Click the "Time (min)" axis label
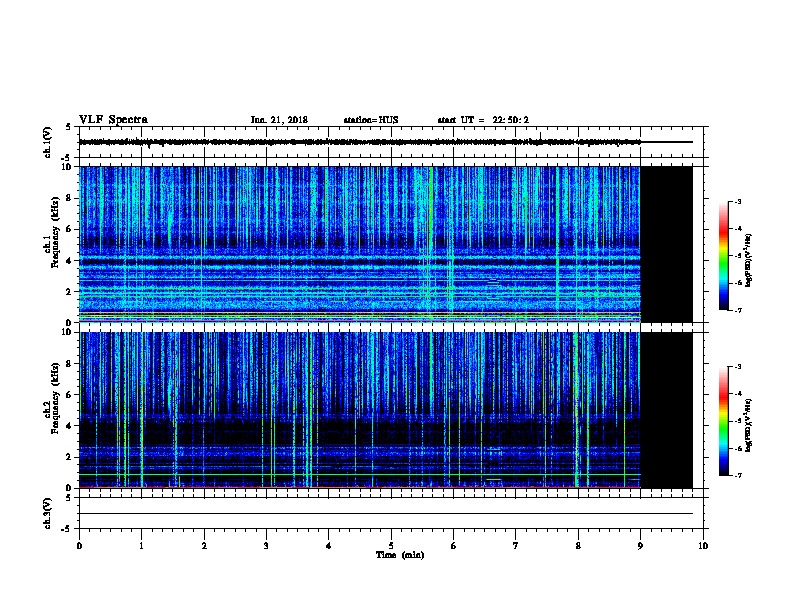 400,555
